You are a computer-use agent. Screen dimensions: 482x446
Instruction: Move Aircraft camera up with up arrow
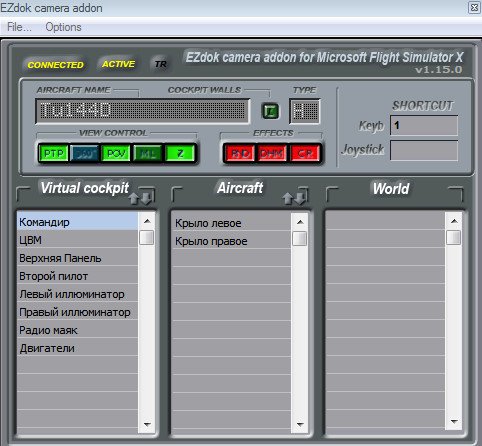pyautogui.click(x=288, y=199)
